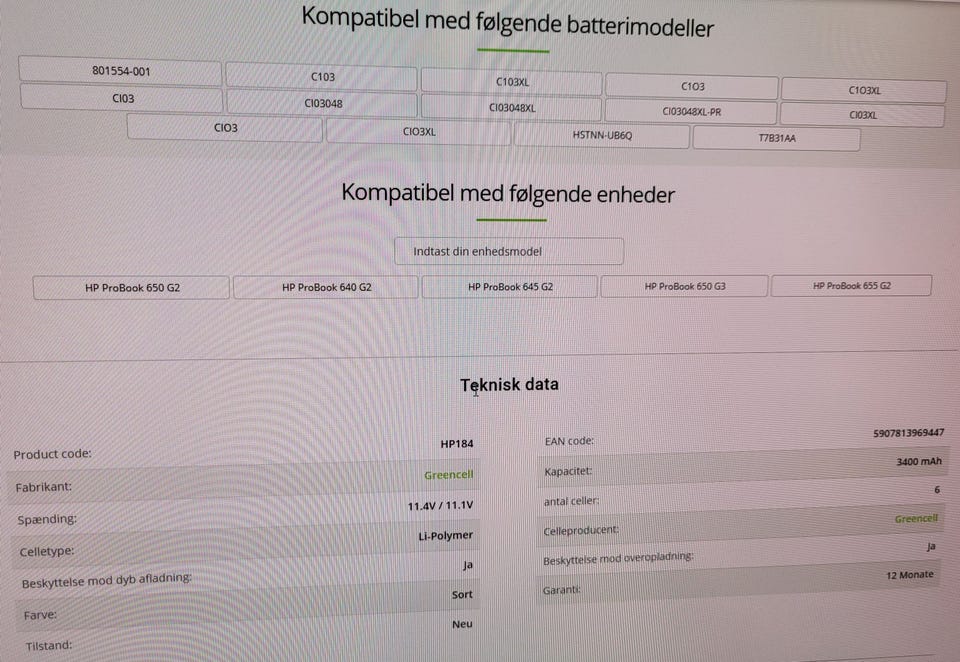This screenshot has width=960, height=662.
Task: Click the 'Beskyttelse mod dyb afladning:' label
Action: point(107,581)
